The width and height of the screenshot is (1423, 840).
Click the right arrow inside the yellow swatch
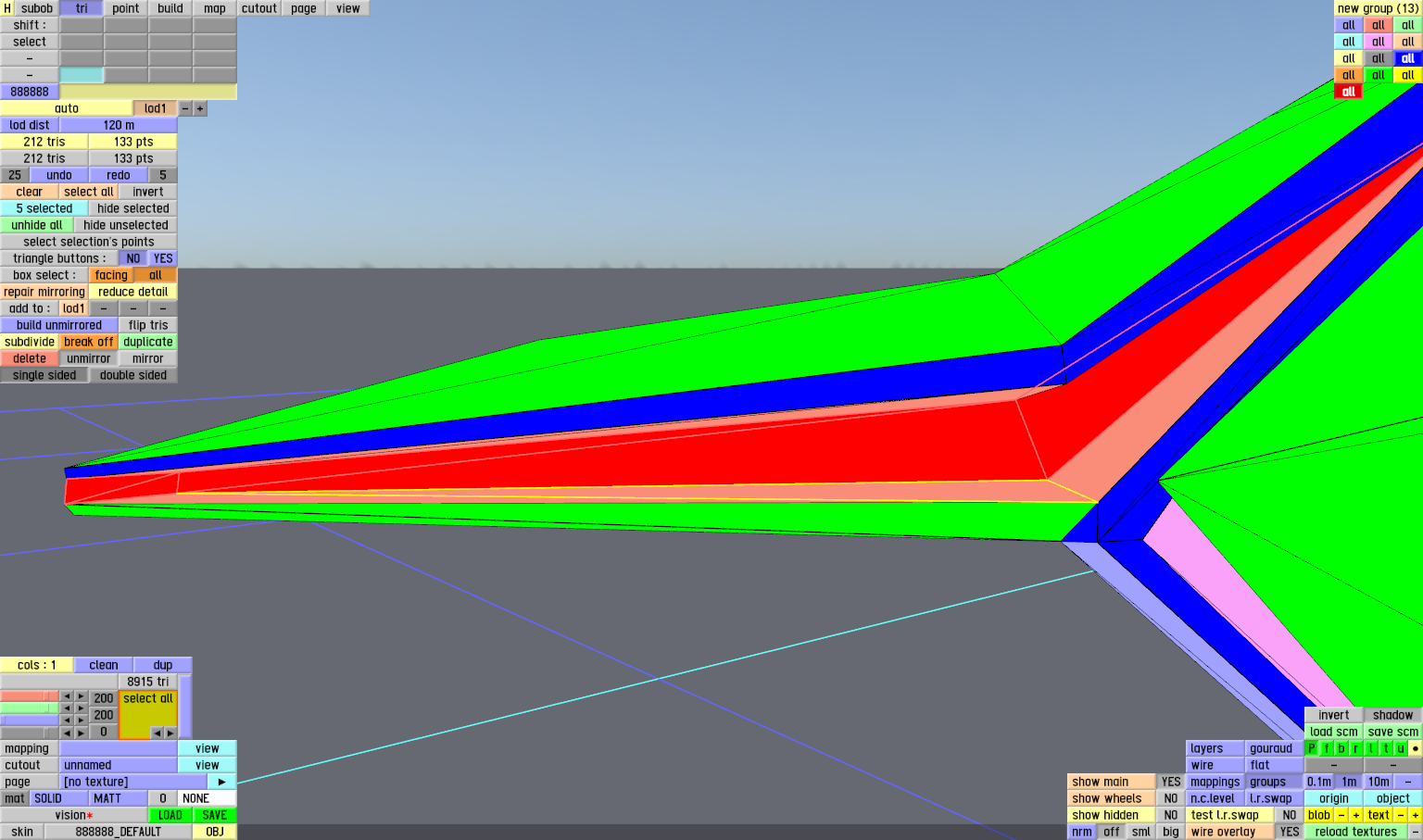pos(170,733)
